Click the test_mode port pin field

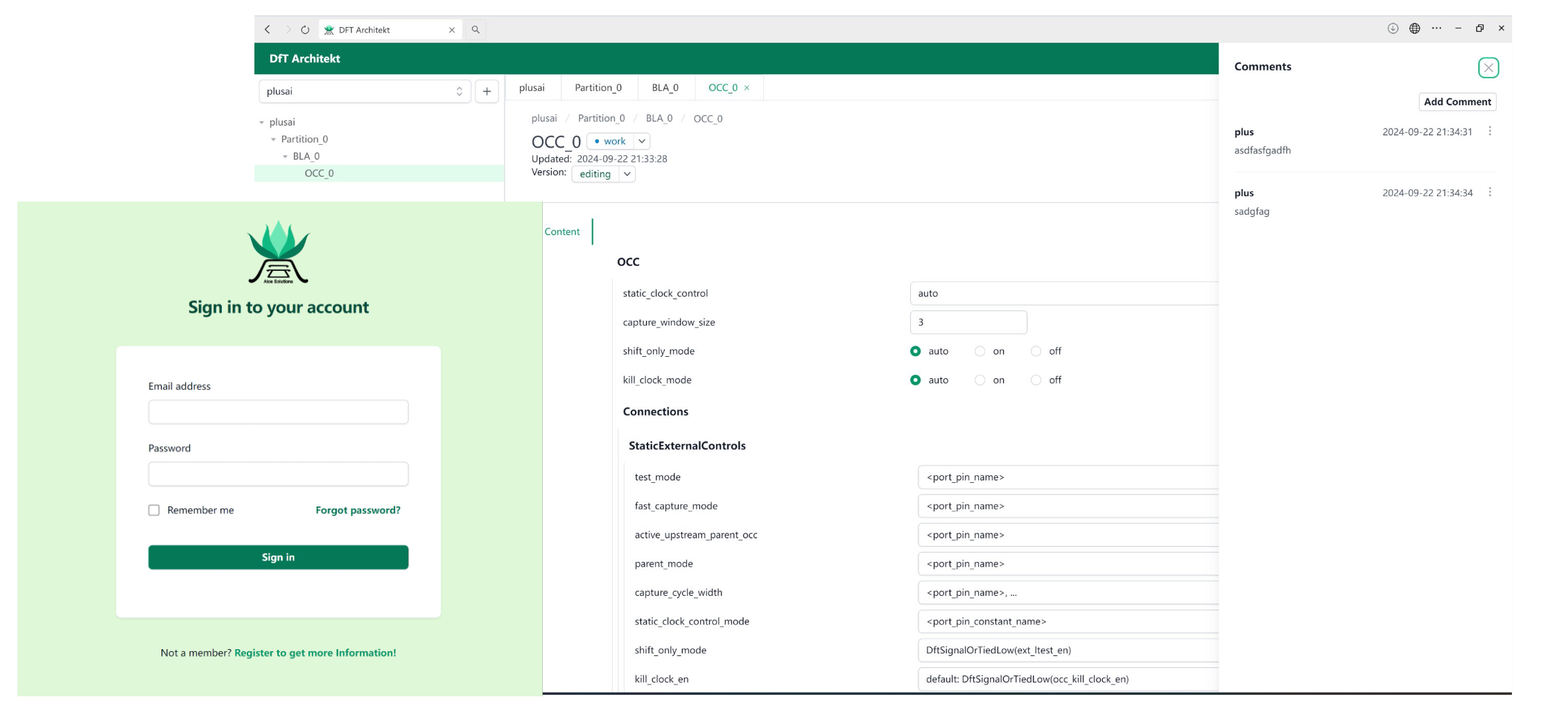pyautogui.click(x=1068, y=477)
